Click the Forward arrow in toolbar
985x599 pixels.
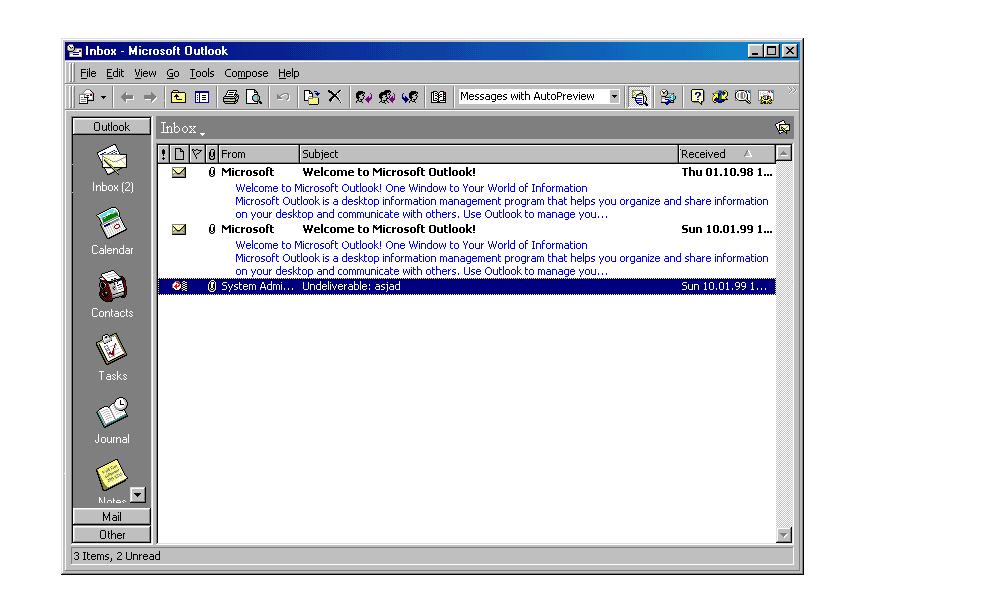click(x=150, y=97)
